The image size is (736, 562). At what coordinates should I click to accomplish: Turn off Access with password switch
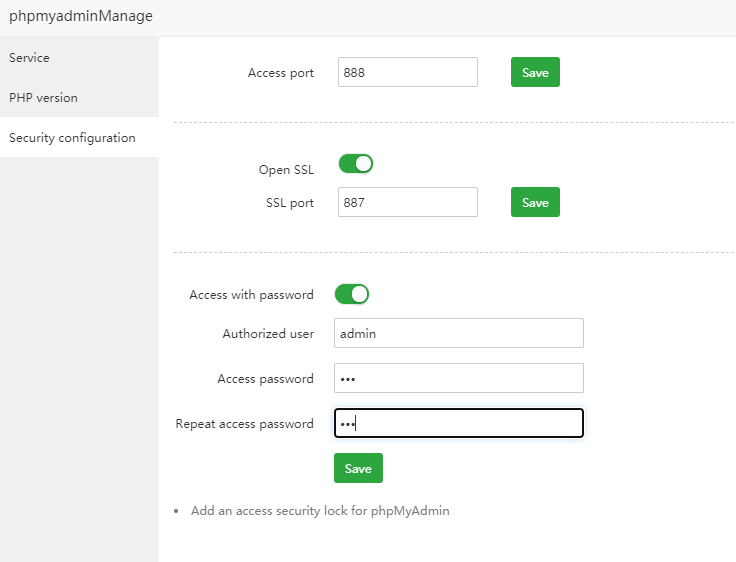(352, 294)
